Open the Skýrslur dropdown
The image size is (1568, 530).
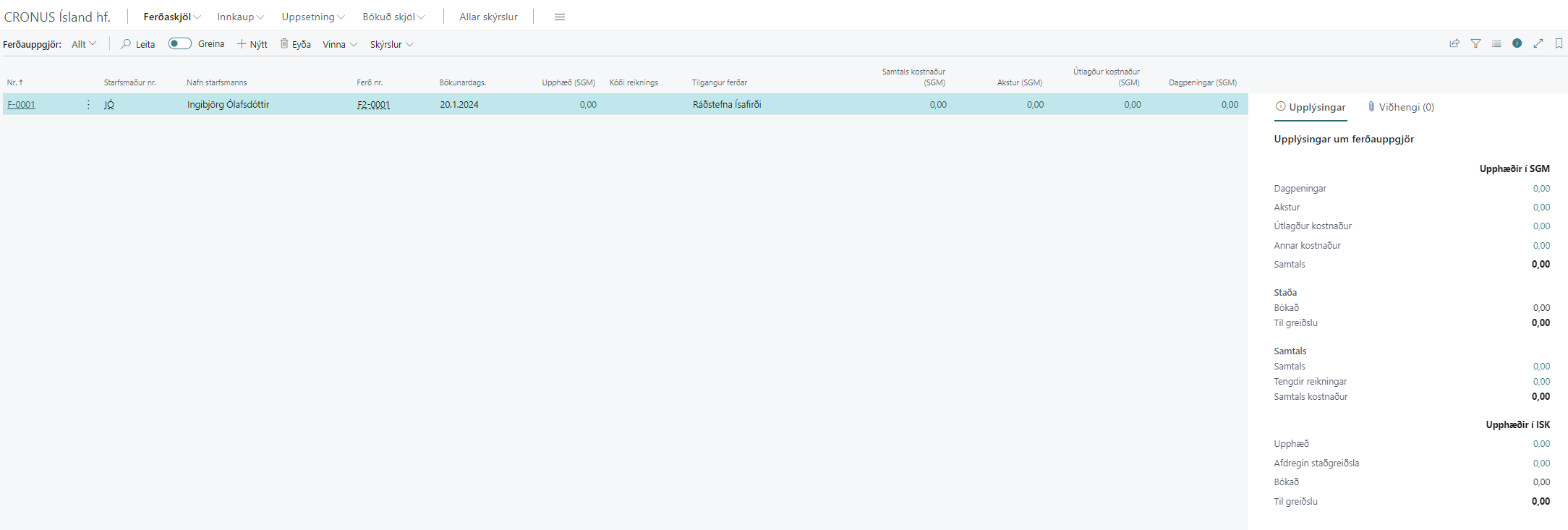[391, 44]
